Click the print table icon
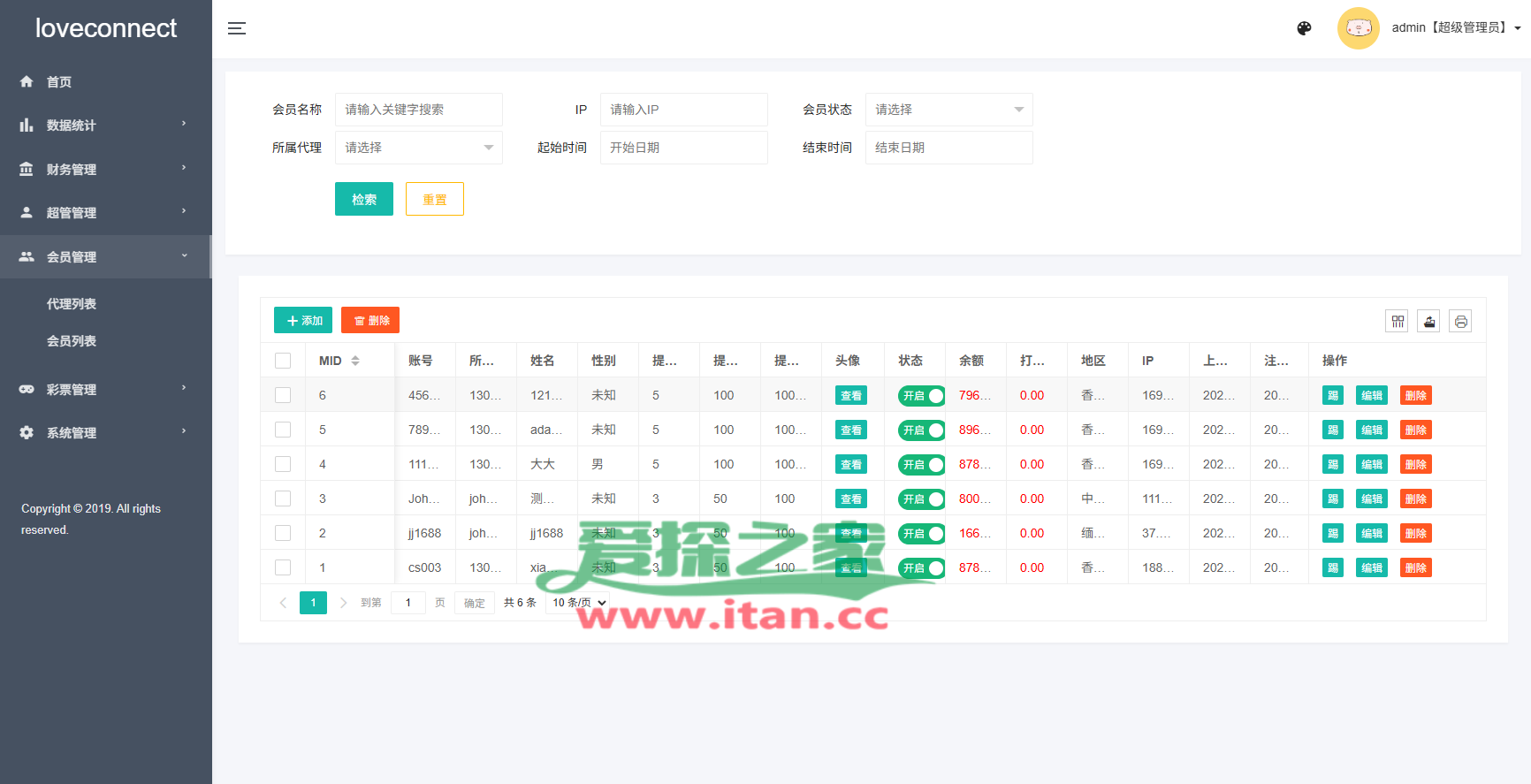The height and width of the screenshot is (784, 1531). [1460, 322]
